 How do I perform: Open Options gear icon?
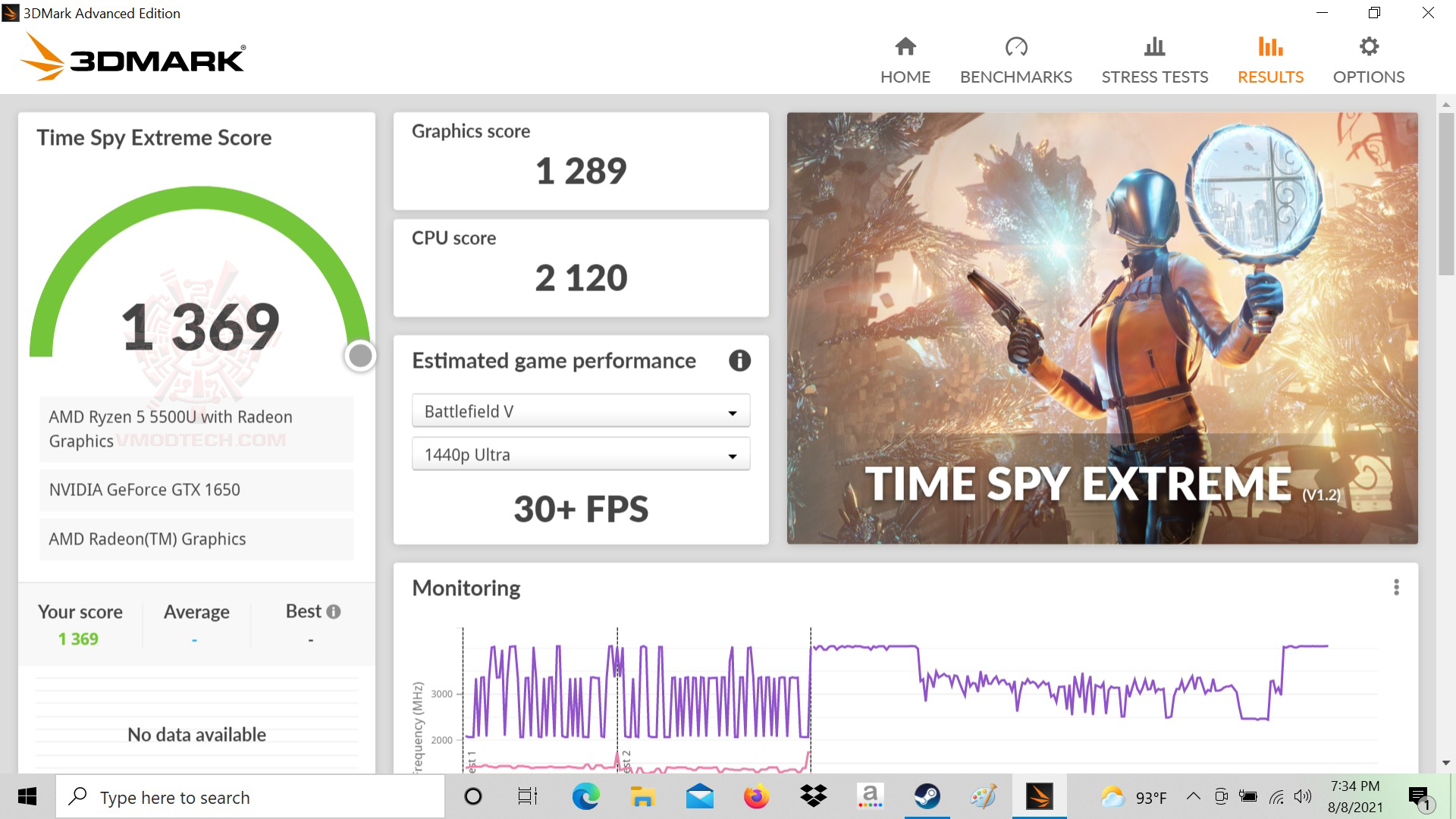tap(1368, 47)
